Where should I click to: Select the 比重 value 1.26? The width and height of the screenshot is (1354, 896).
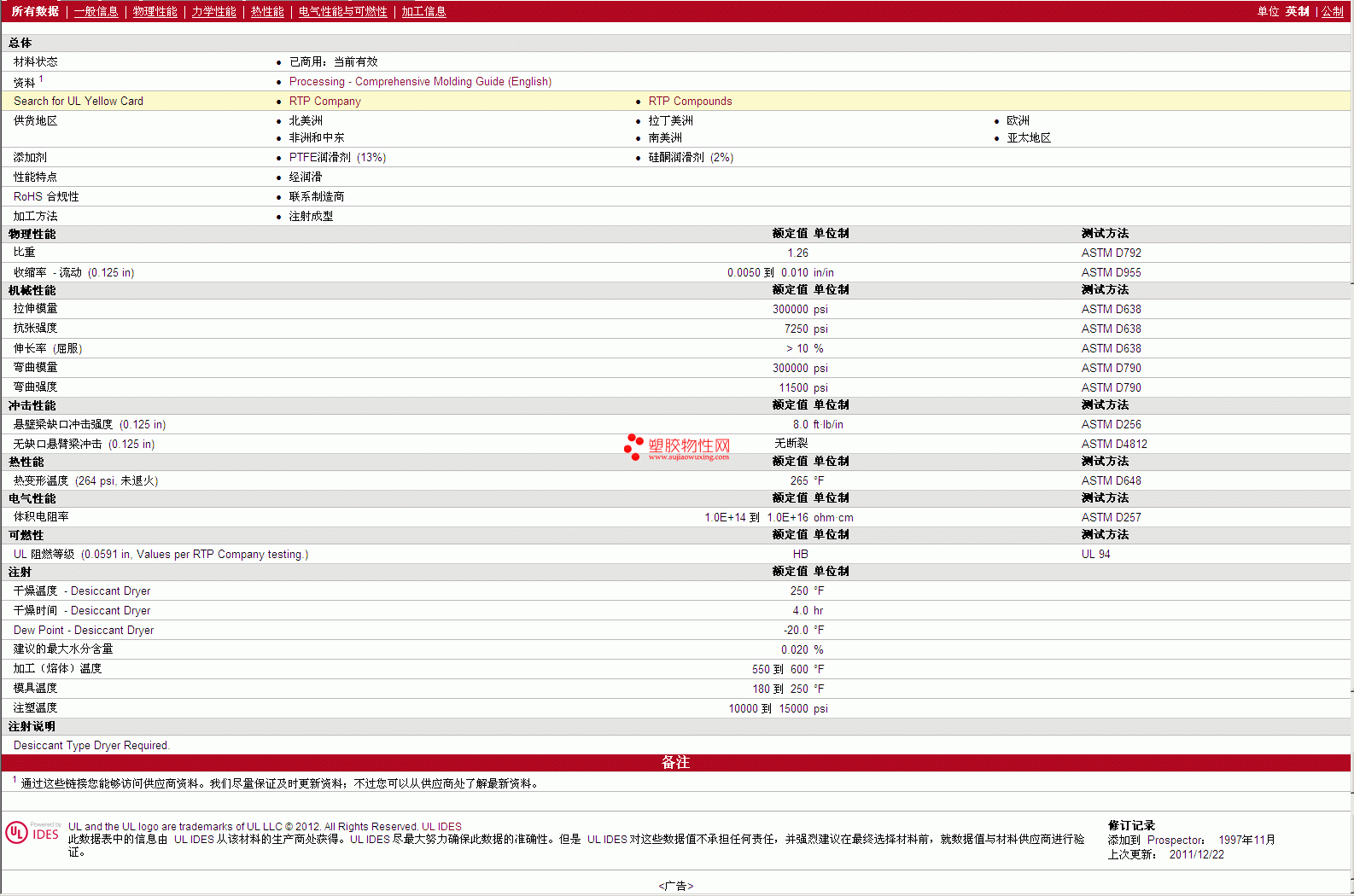[x=797, y=253]
